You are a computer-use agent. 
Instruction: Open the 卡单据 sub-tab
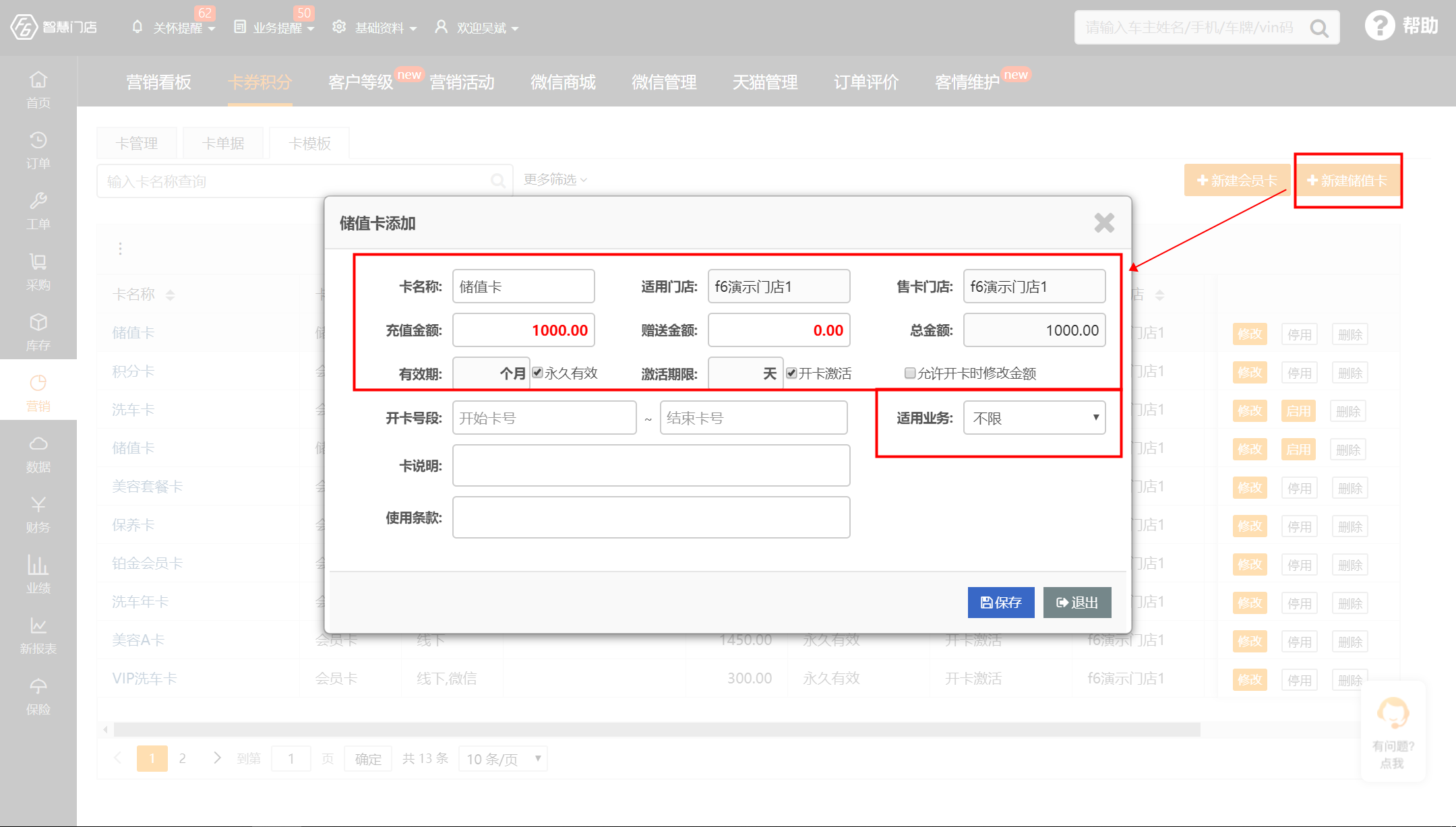(223, 143)
